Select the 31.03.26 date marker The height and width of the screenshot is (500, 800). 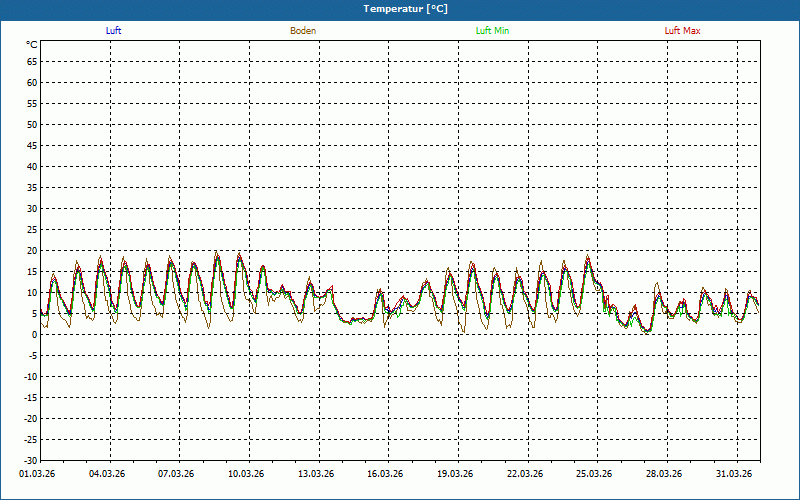click(x=734, y=475)
